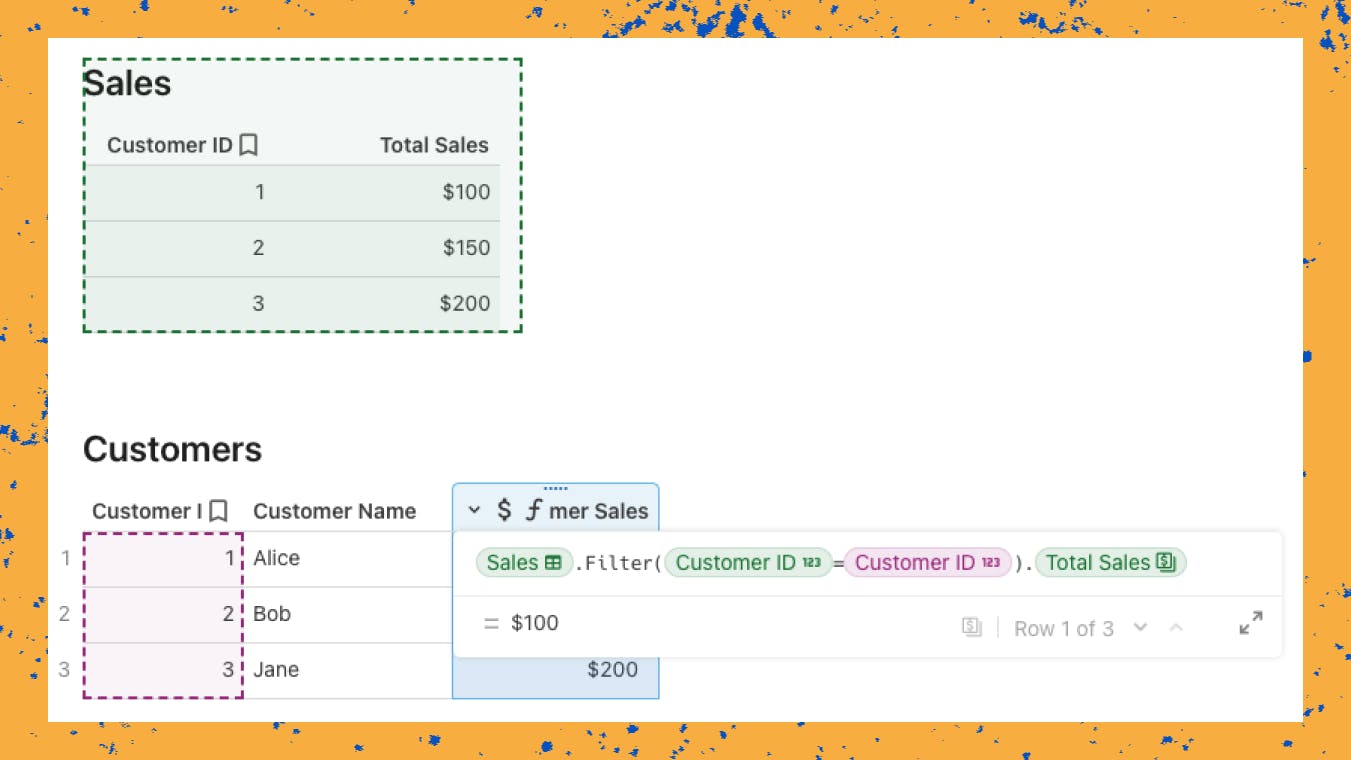Click the Total Sales column header in Sales table

pyautogui.click(x=434, y=145)
